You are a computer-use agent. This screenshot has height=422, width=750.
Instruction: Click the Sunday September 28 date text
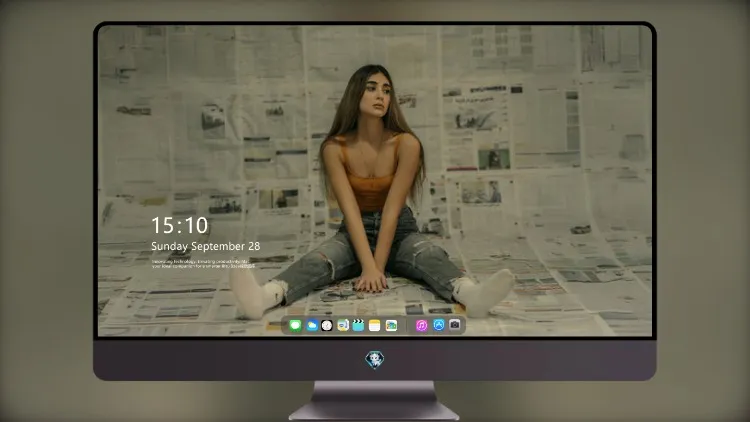coord(206,246)
